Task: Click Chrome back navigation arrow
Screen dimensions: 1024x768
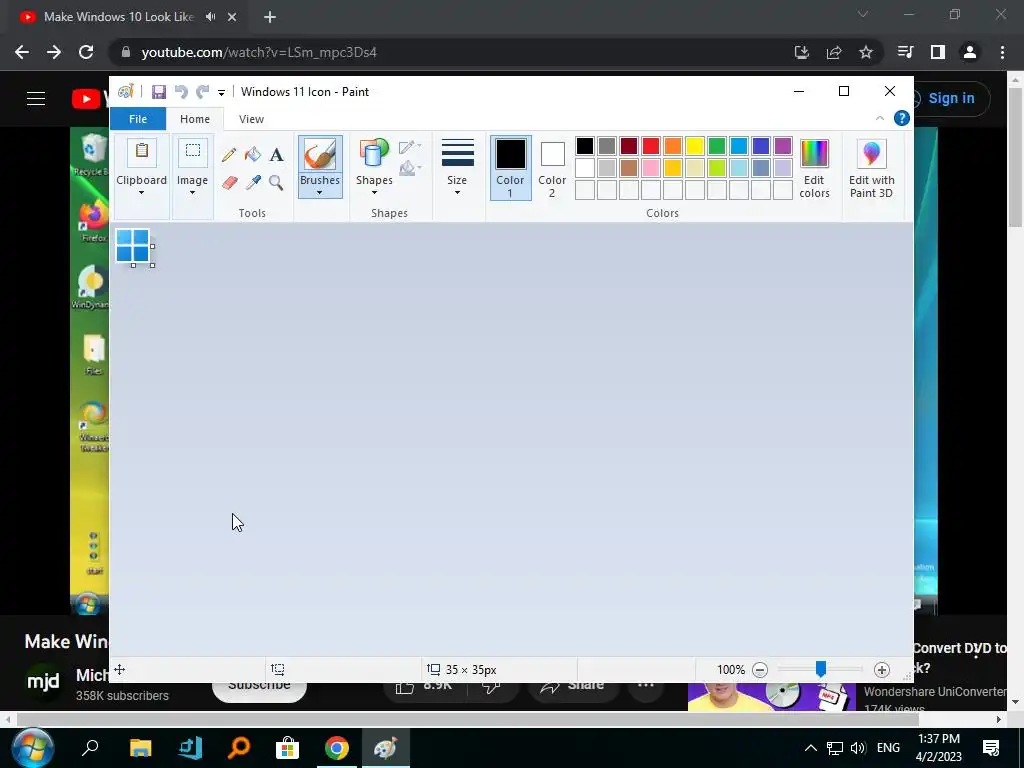Action: coord(22,52)
